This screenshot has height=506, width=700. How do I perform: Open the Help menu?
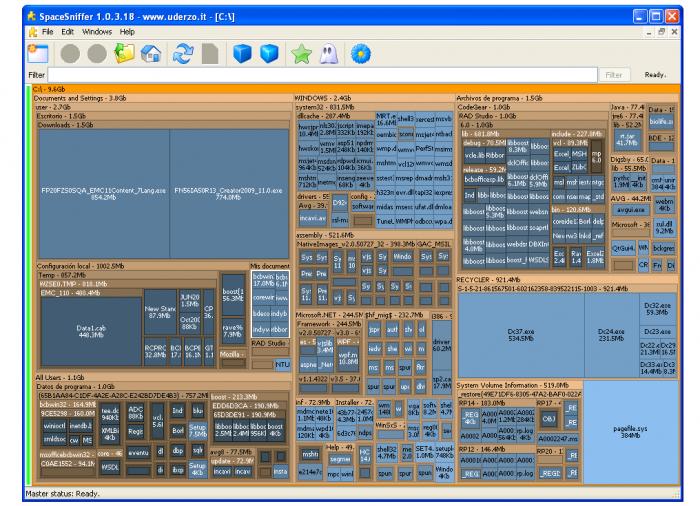(x=127, y=32)
